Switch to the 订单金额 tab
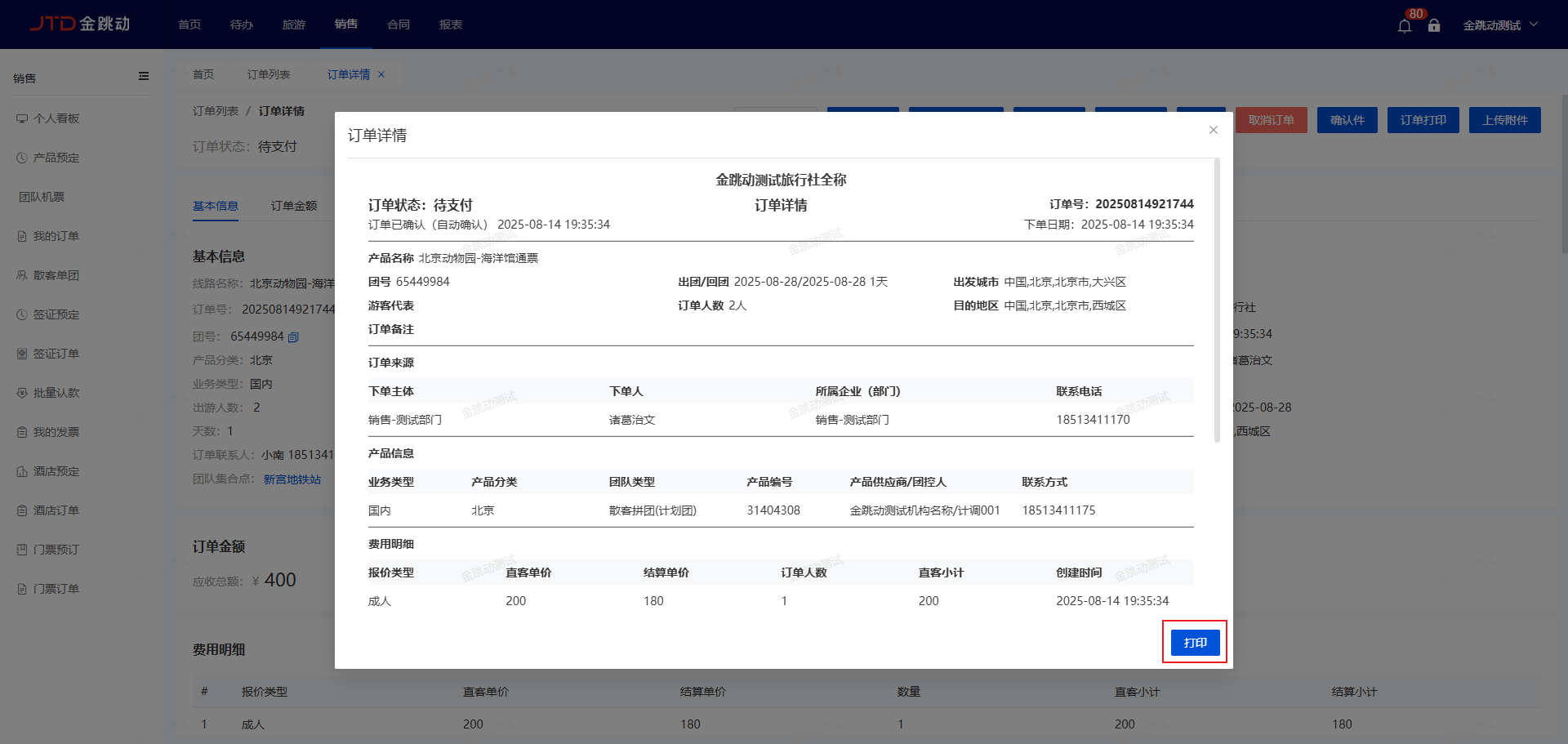1568x744 pixels. pyautogui.click(x=294, y=206)
